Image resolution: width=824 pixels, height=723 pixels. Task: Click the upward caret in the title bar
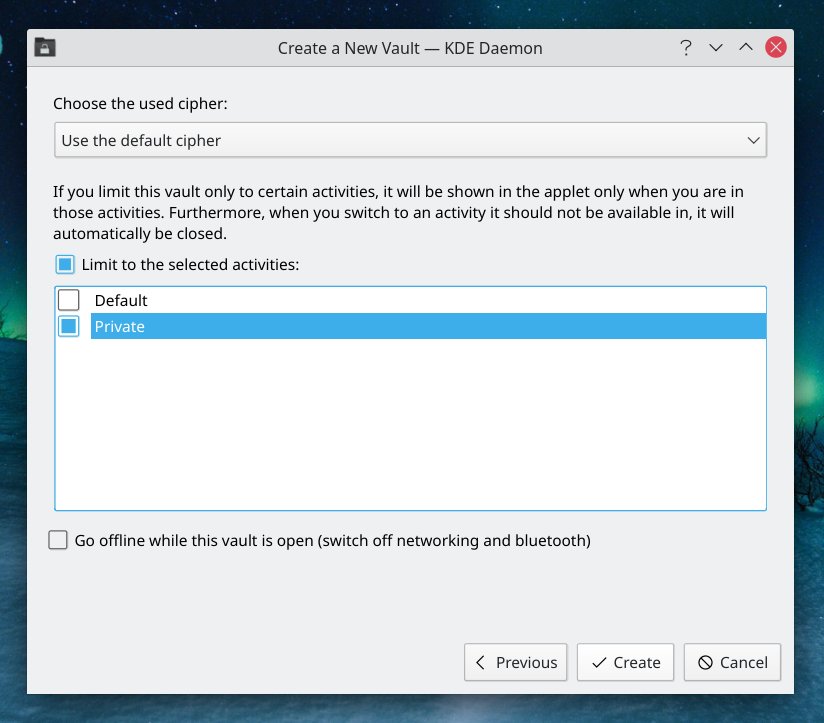746,47
